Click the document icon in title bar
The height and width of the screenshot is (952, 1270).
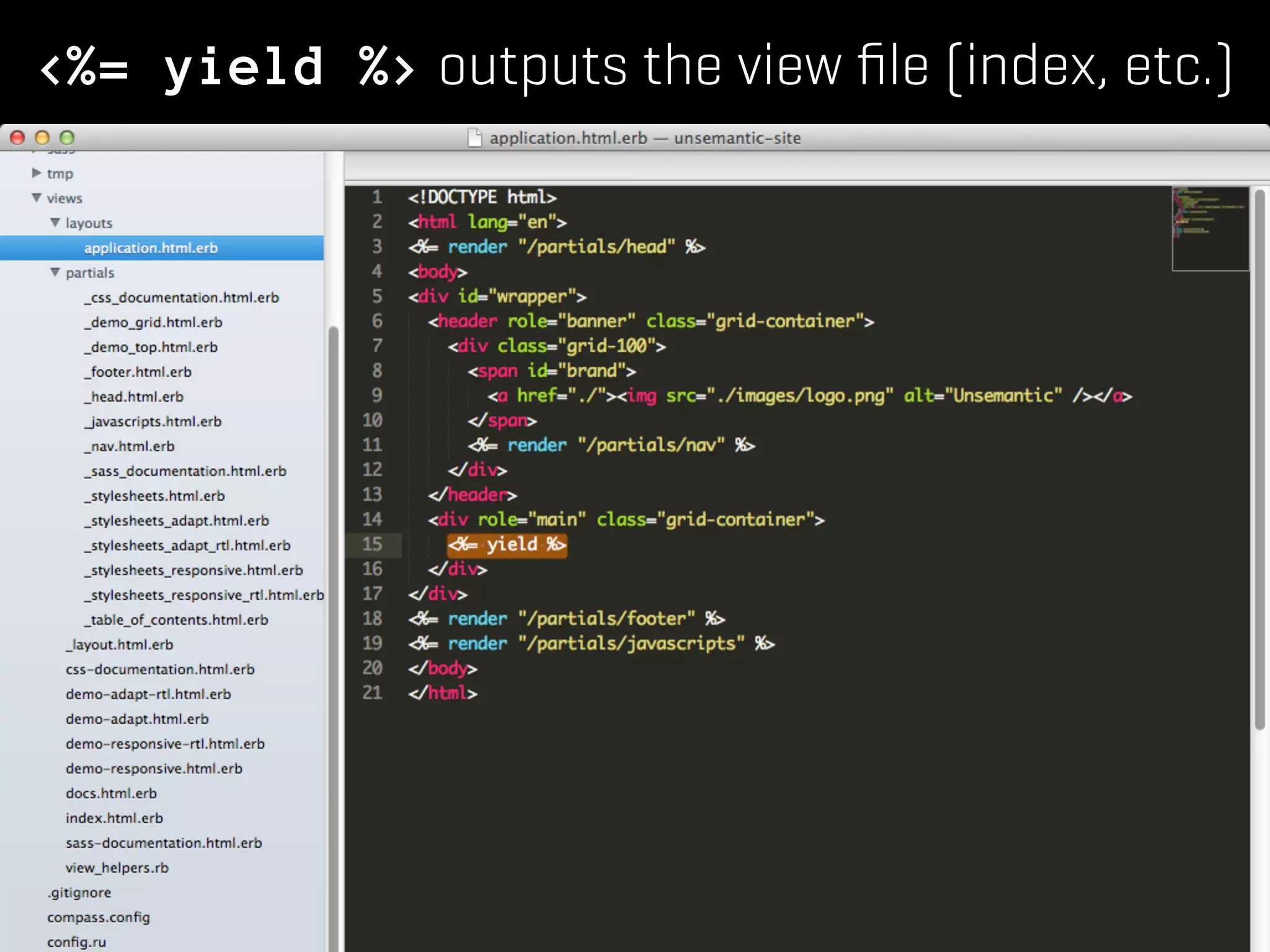474,138
